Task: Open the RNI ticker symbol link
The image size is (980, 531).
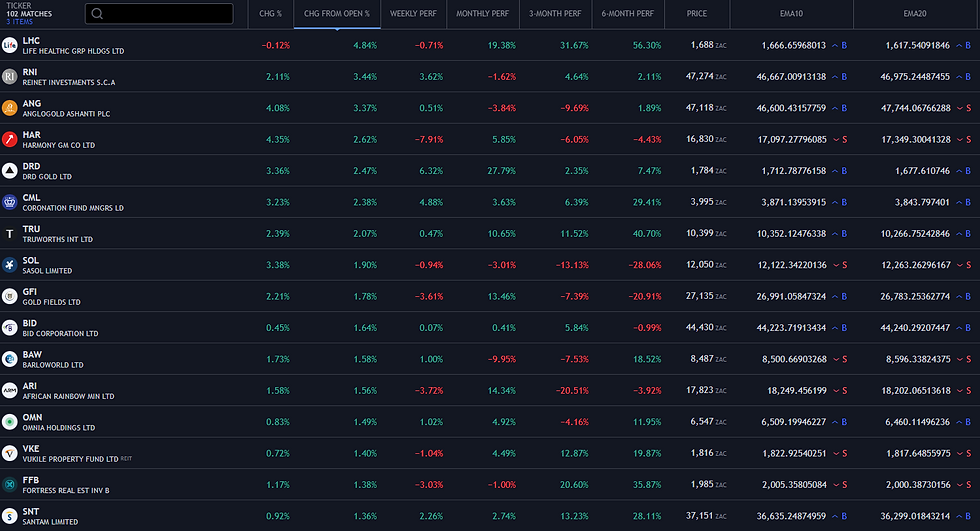Action: 31,71
